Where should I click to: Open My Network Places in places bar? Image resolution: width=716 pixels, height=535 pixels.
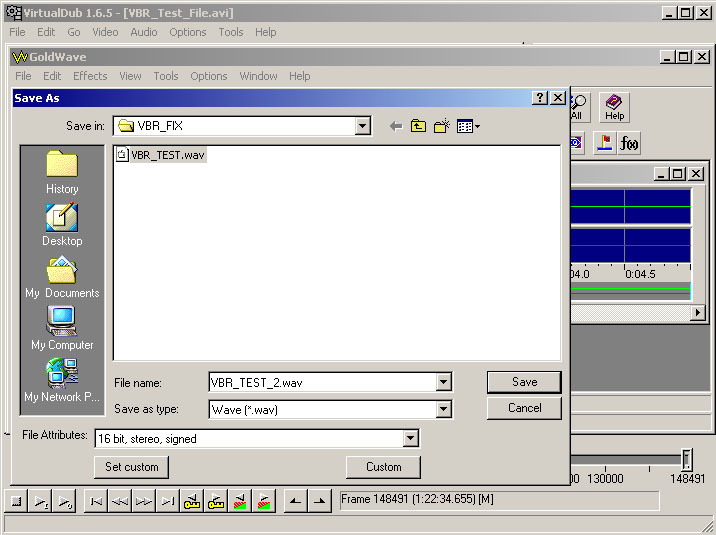62,380
